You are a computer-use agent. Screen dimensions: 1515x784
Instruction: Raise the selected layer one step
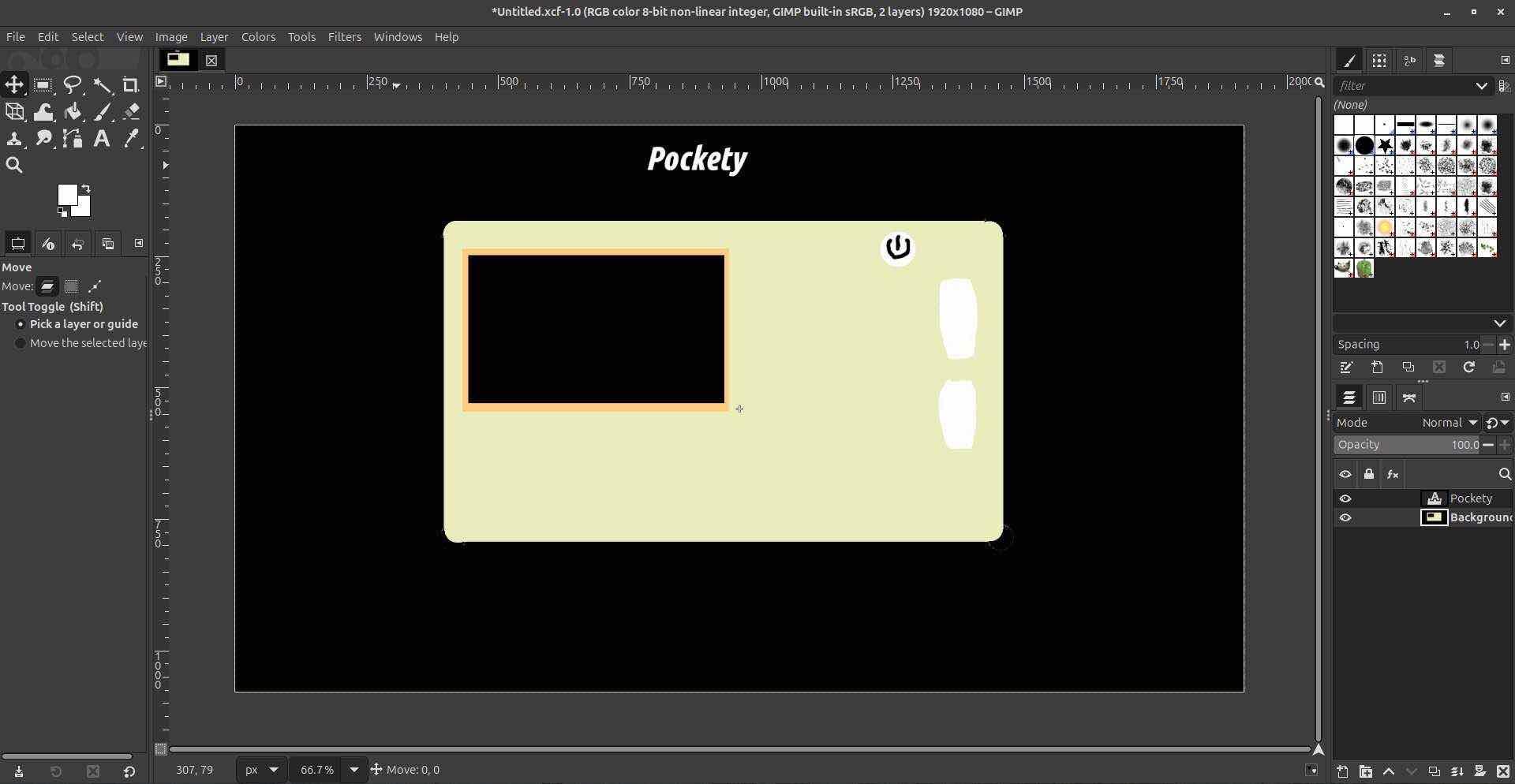pyautogui.click(x=1389, y=771)
